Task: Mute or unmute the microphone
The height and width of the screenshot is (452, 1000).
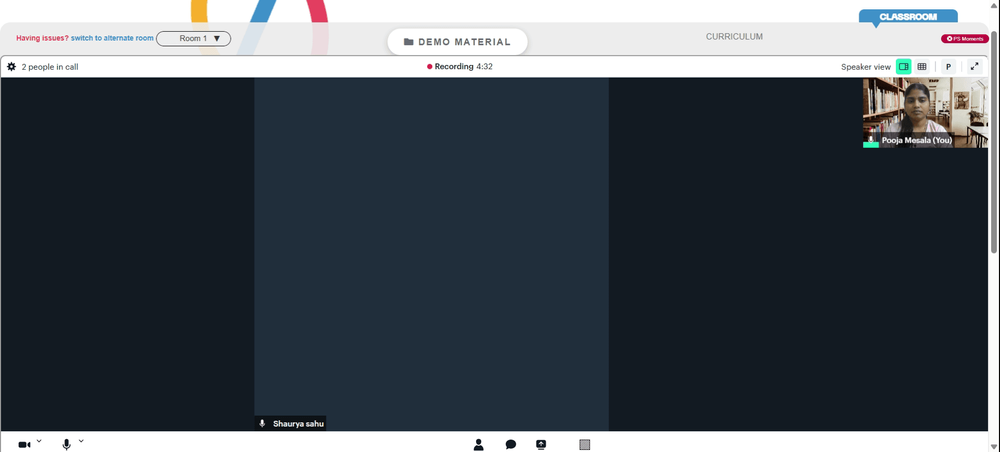Action: pos(66,444)
